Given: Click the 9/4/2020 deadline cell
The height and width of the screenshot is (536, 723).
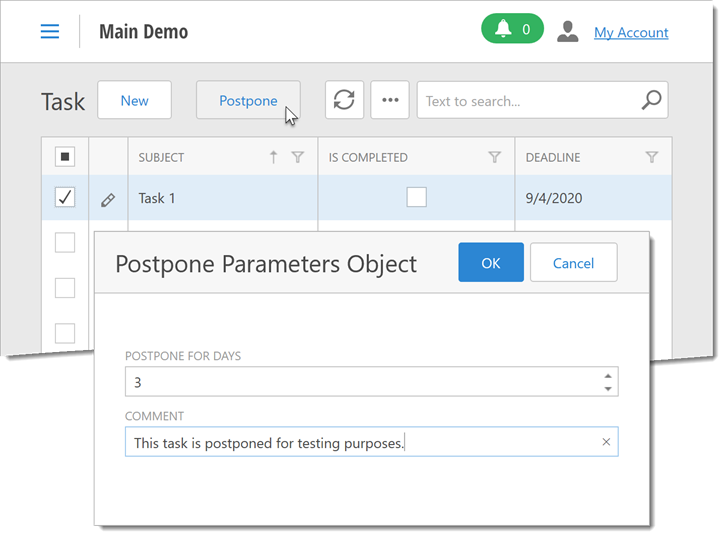Looking at the screenshot, I should (x=593, y=198).
